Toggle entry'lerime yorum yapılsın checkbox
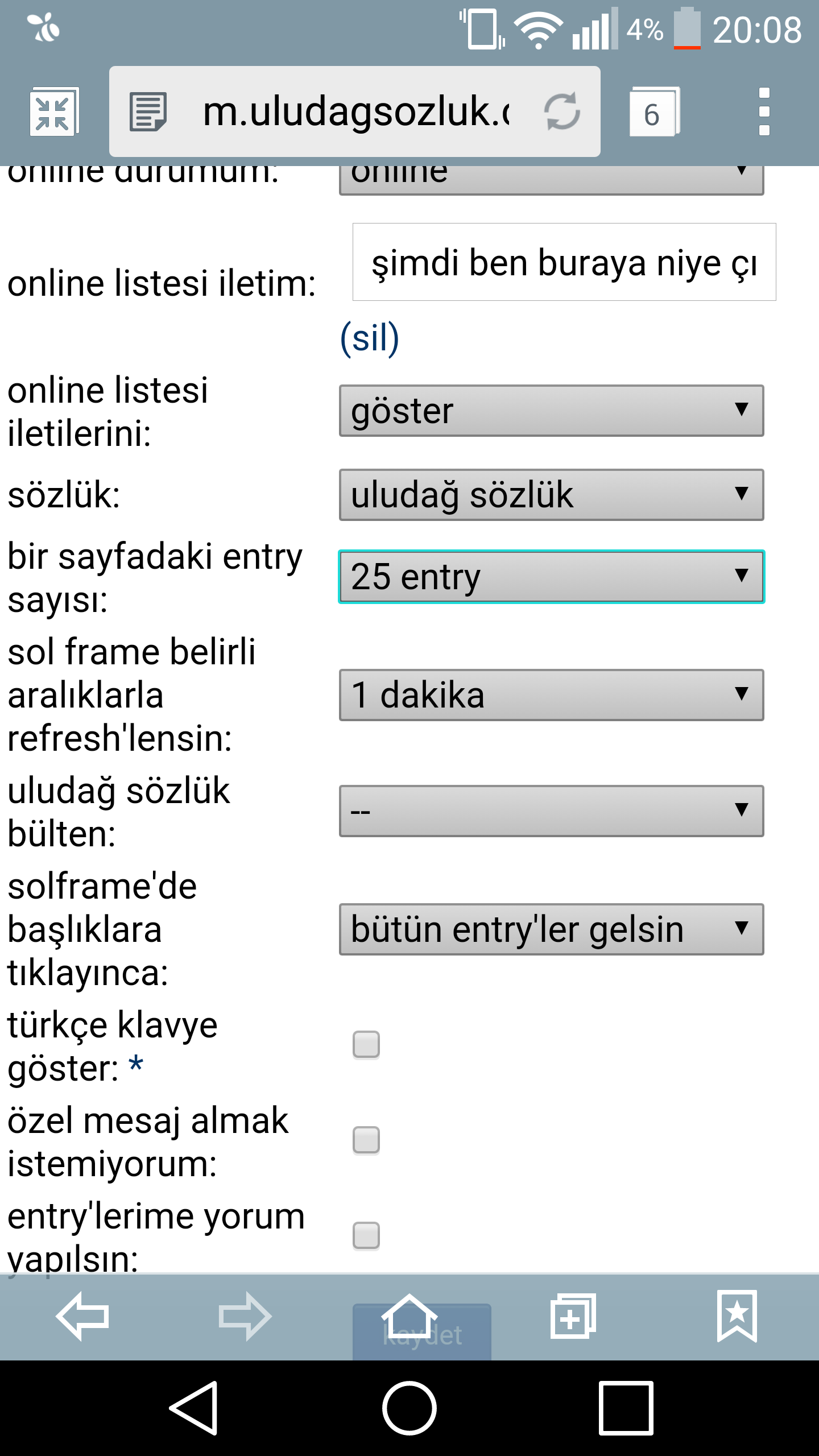The image size is (819, 1456). click(x=366, y=1236)
